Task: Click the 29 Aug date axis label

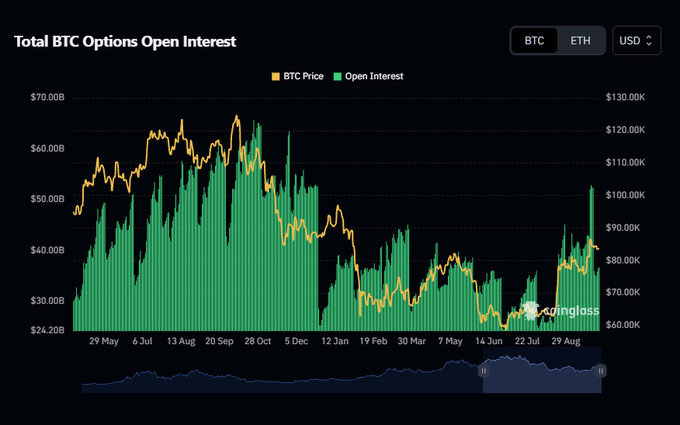Action: click(566, 341)
